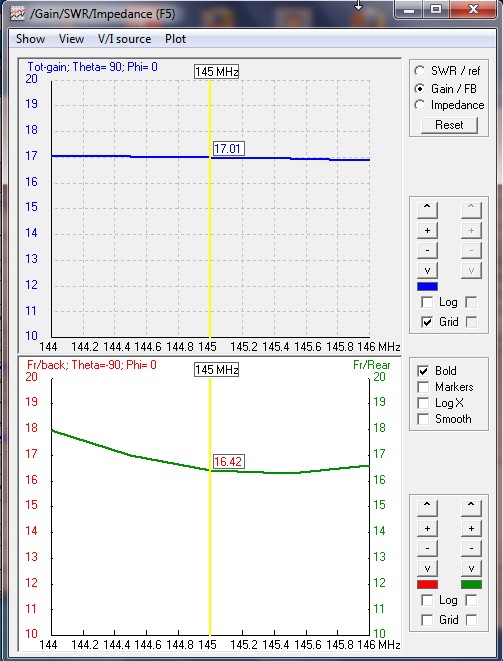Select the Gain / FB radio button
The width and height of the screenshot is (503, 661).
420,89
